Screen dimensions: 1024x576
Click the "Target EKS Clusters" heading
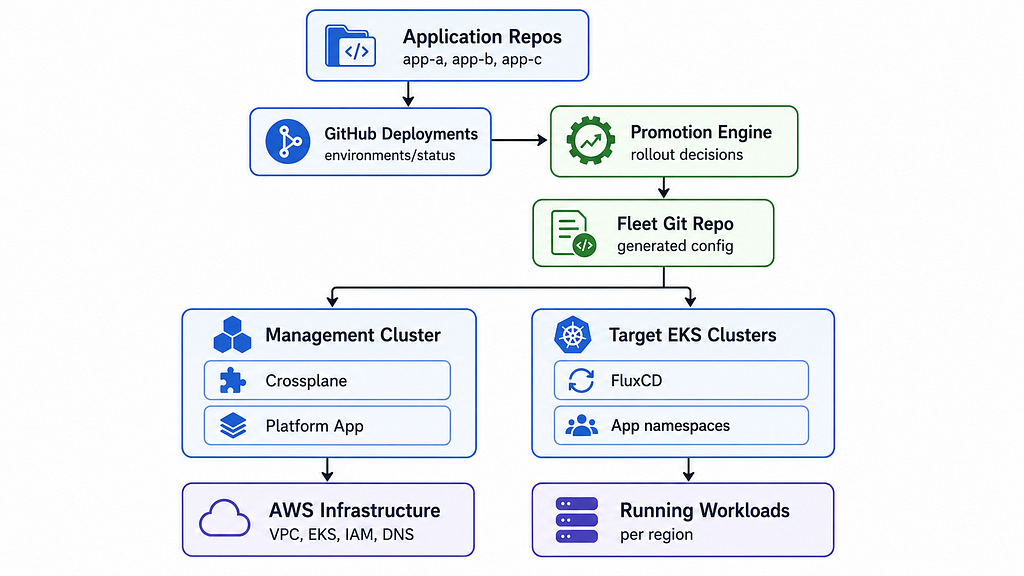692,335
